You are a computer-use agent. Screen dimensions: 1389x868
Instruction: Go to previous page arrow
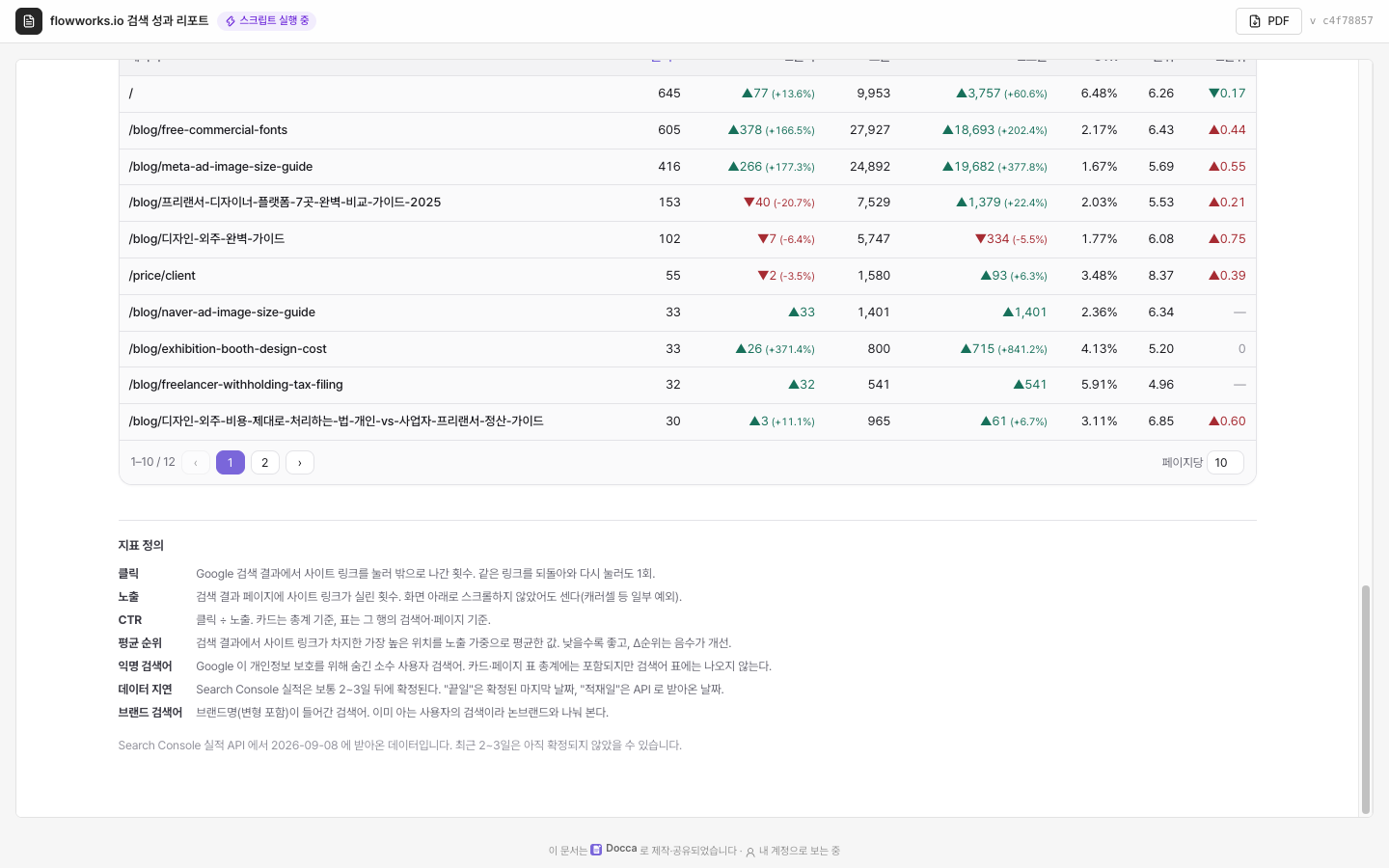point(196,463)
